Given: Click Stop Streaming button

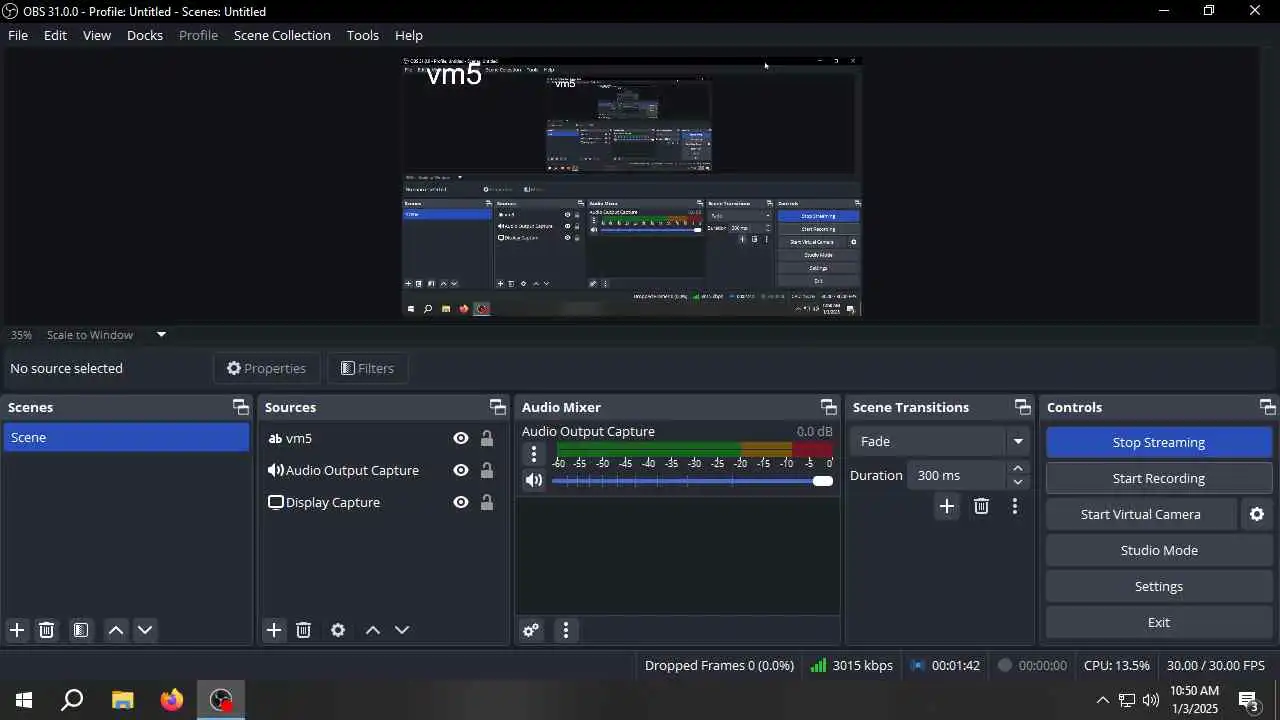Looking at the screenshot, I should pos(1159,442).
